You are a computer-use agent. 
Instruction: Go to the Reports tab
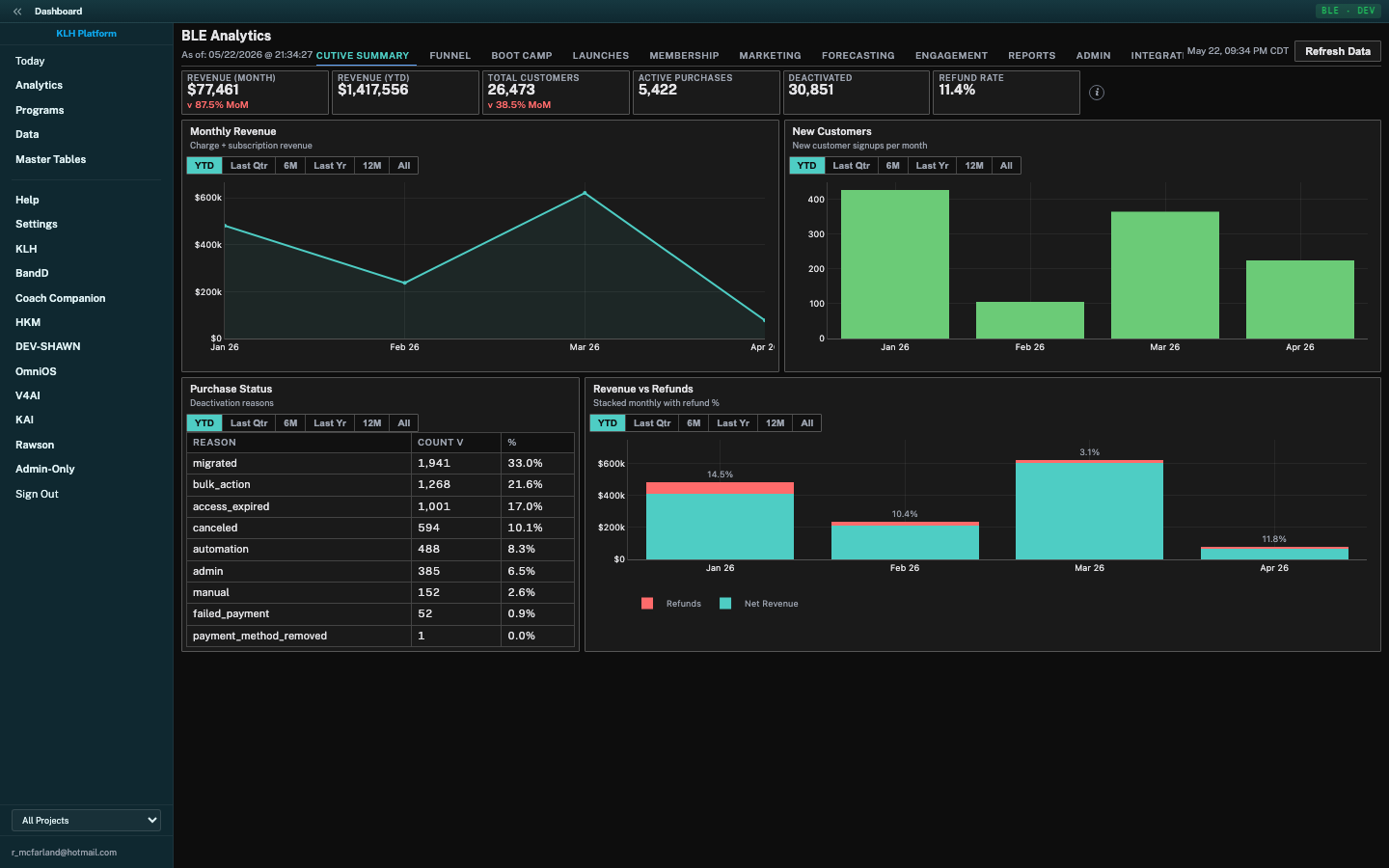[1032, 56]
